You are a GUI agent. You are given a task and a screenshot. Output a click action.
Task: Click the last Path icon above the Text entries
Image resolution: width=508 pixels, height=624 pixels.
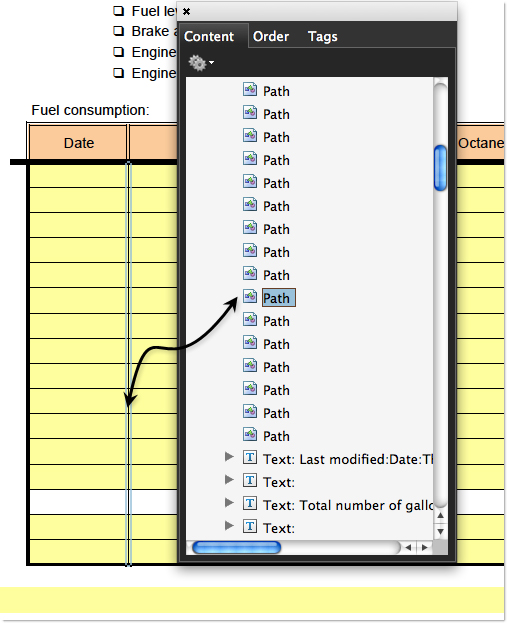tap(250, 435)
